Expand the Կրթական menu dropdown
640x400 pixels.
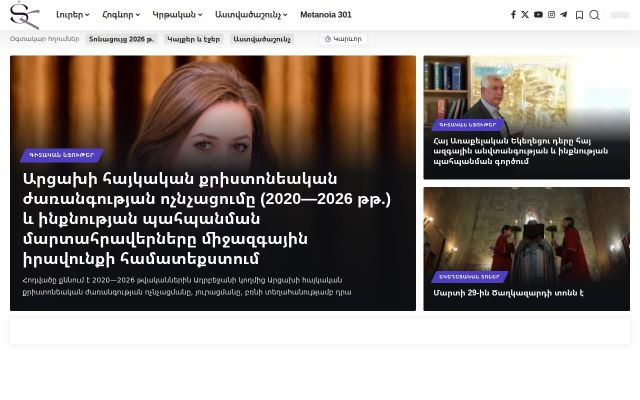(178, 15)
